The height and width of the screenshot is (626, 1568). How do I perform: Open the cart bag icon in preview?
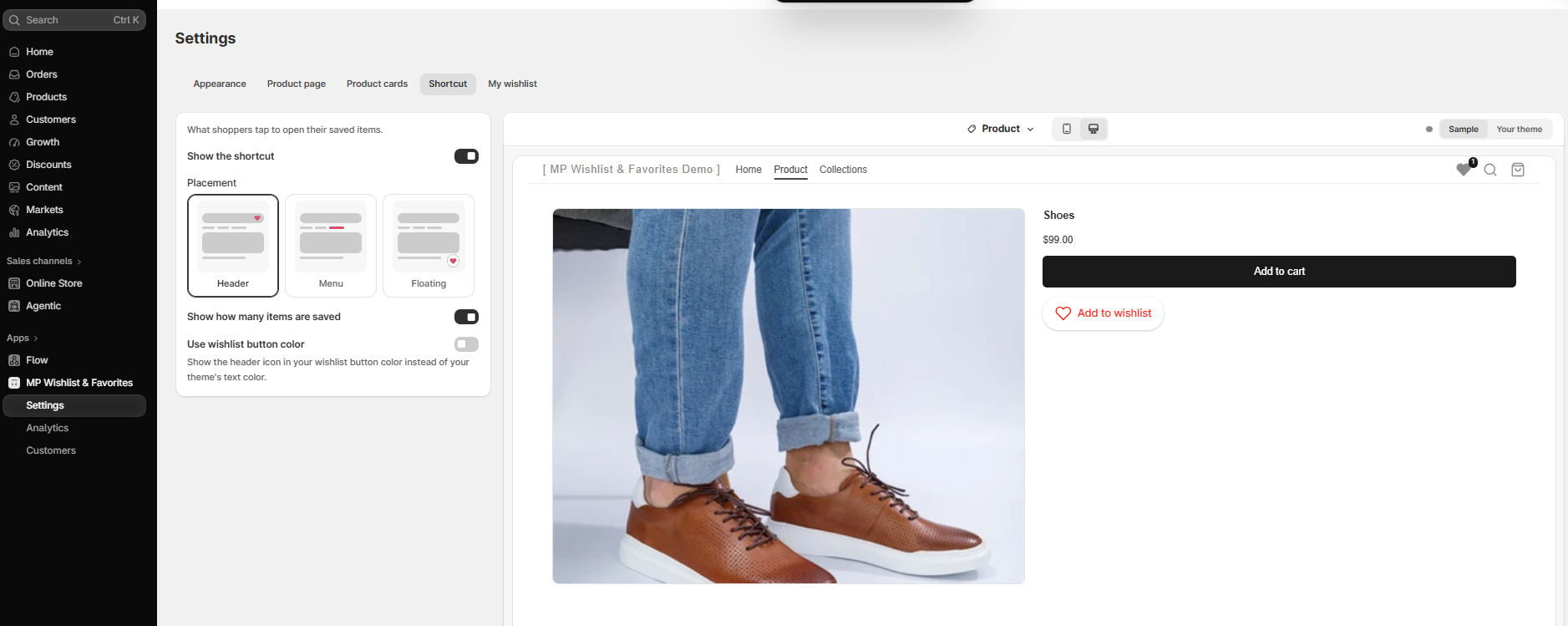point(1518,170)
